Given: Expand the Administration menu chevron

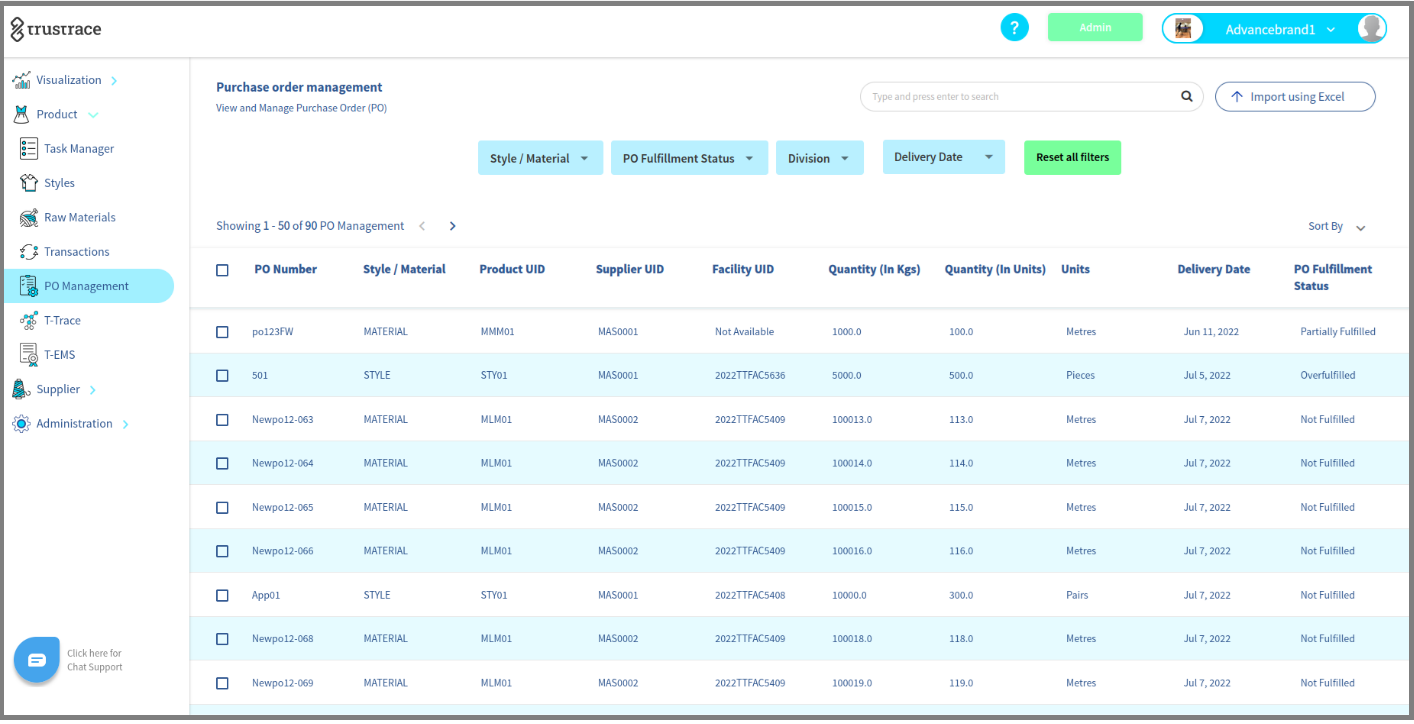Looking at the screenshot, I should click(125, 424).
